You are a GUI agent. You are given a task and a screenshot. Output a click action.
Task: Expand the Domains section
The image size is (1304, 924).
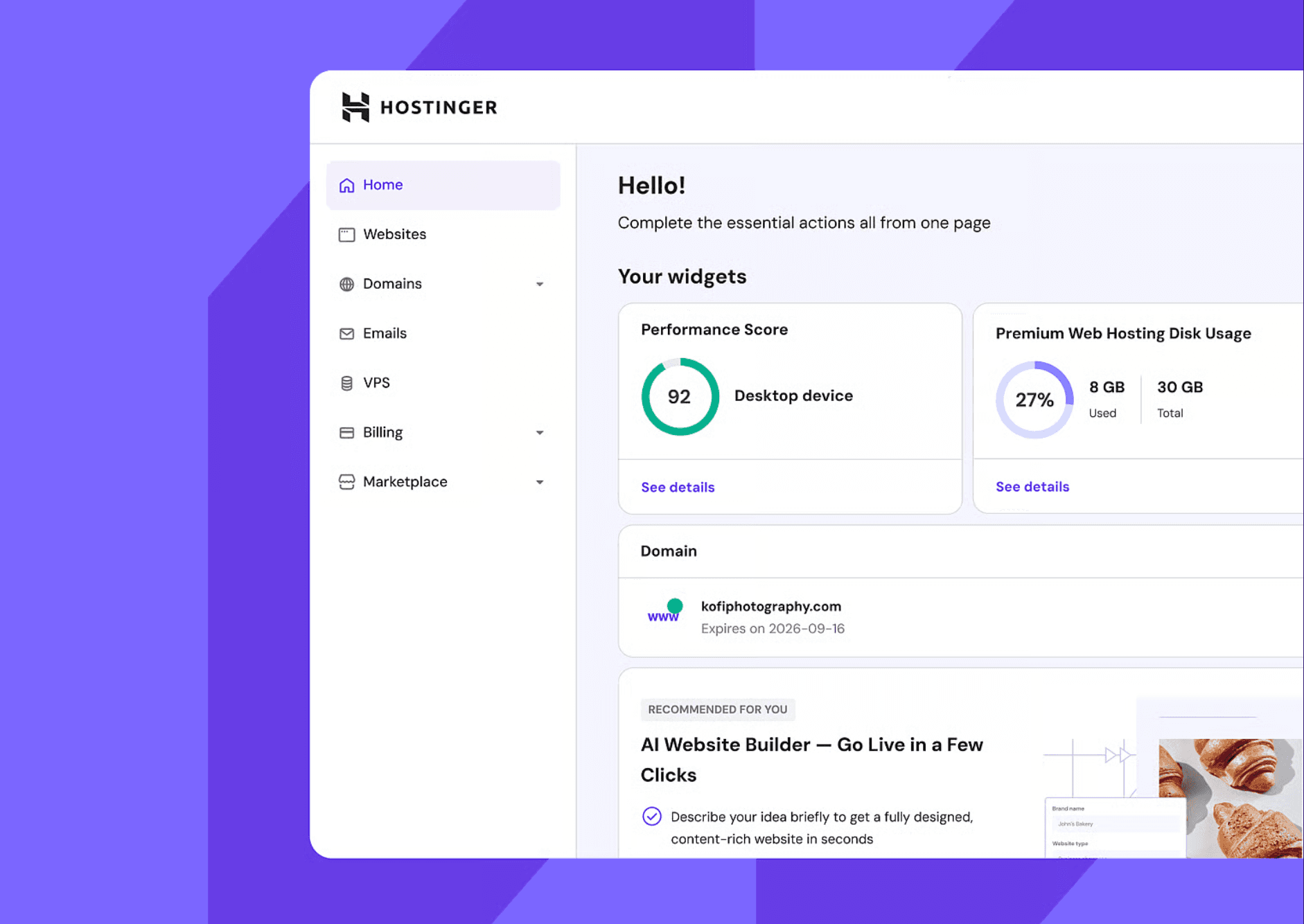click(x=540, y=284)
